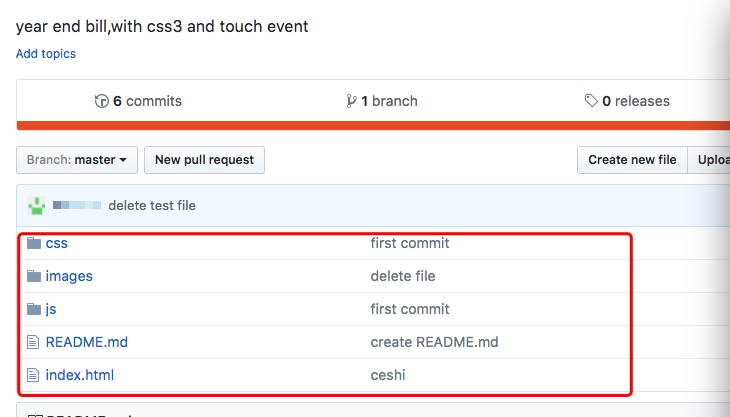Click the js folder icon
This screenshot has width=730, height=417.
click(x=34, y=309)
